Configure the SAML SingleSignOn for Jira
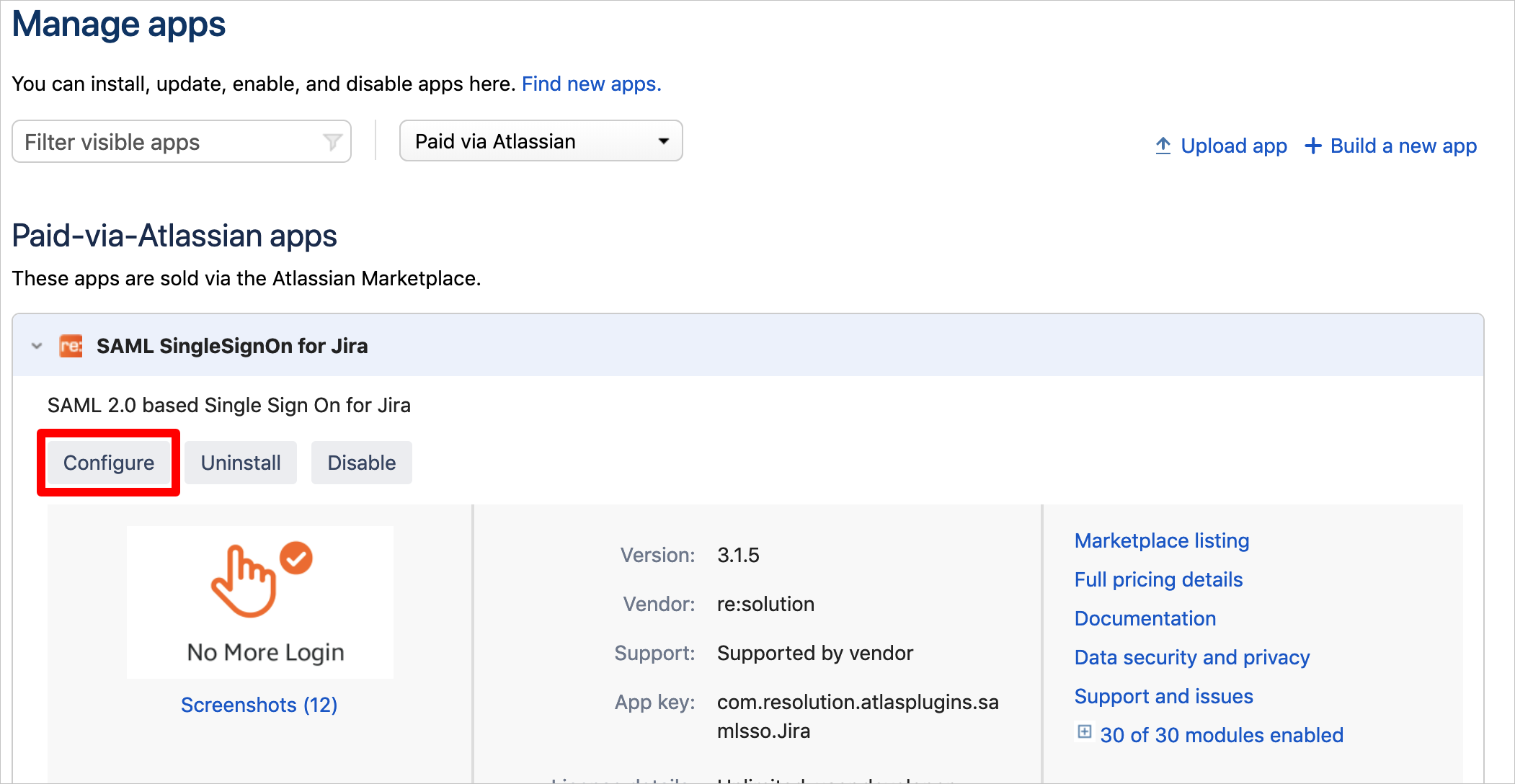Viewport: 1515px width, 784px height. point(109,462)
